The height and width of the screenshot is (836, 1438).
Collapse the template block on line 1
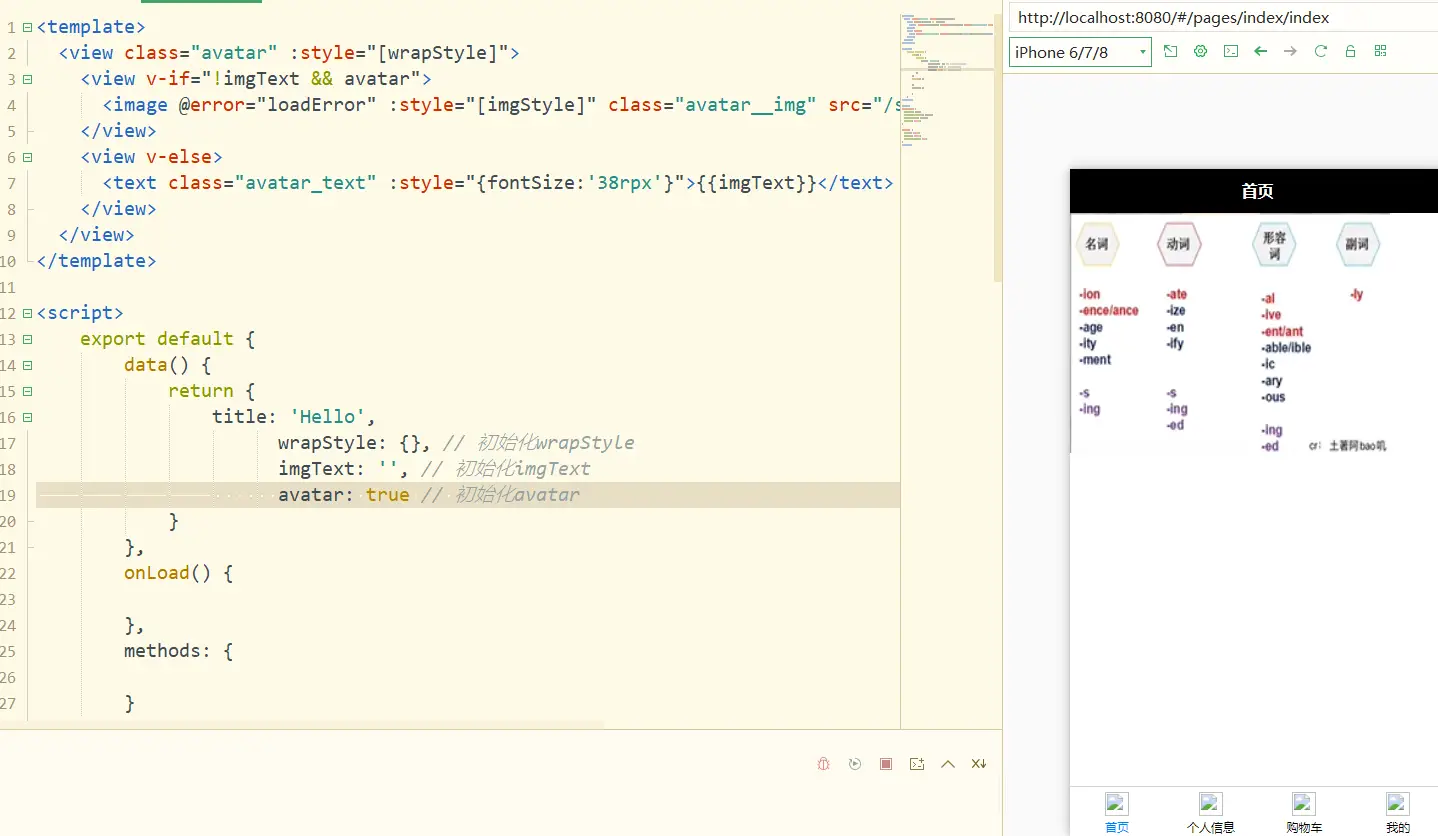coord(27,27)
